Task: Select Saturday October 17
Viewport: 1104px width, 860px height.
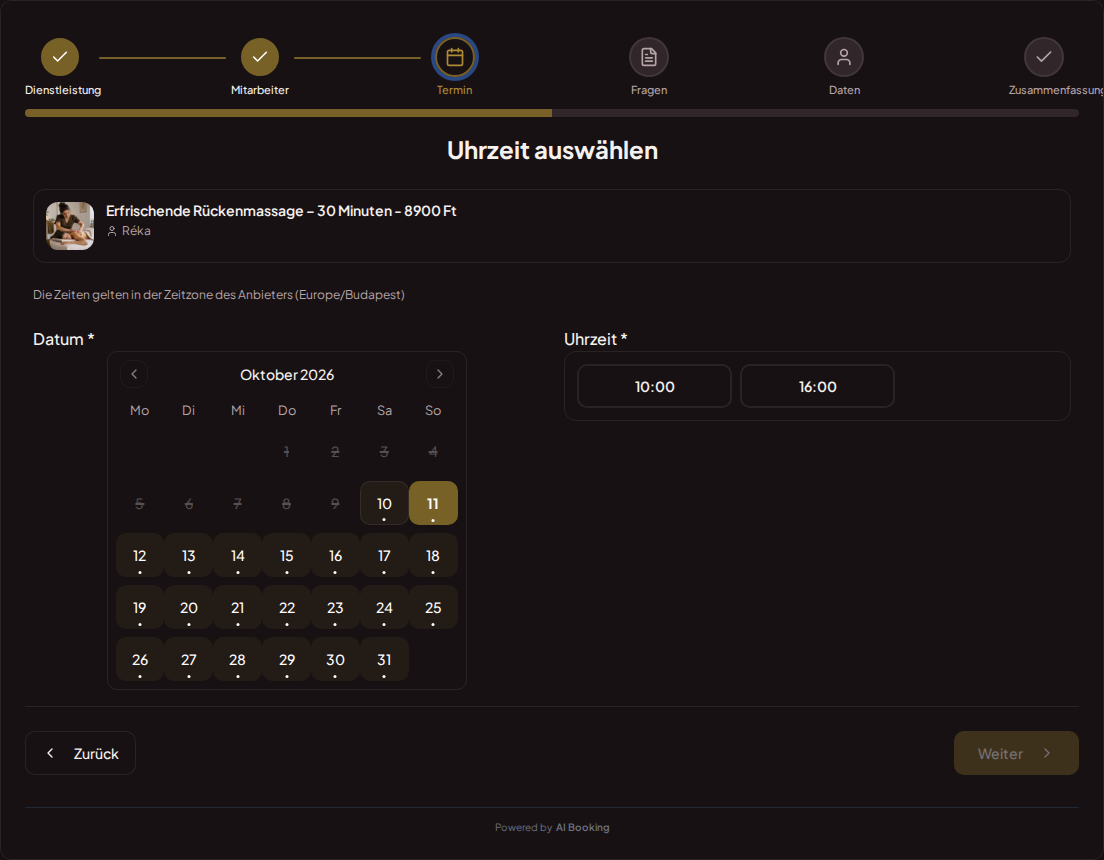Action: 384,555
